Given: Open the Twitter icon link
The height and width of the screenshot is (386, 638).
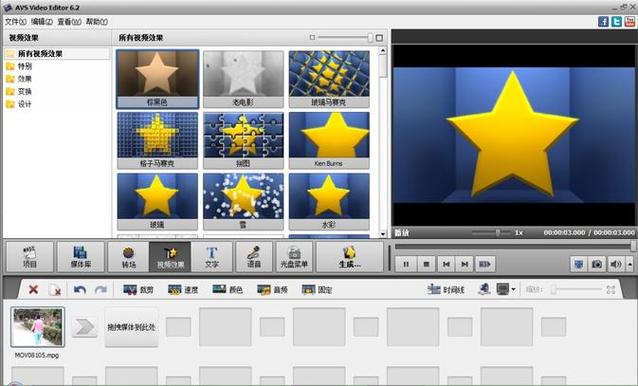Looking at the screenshot, I should pyautogui.click(x=616, y=22).
